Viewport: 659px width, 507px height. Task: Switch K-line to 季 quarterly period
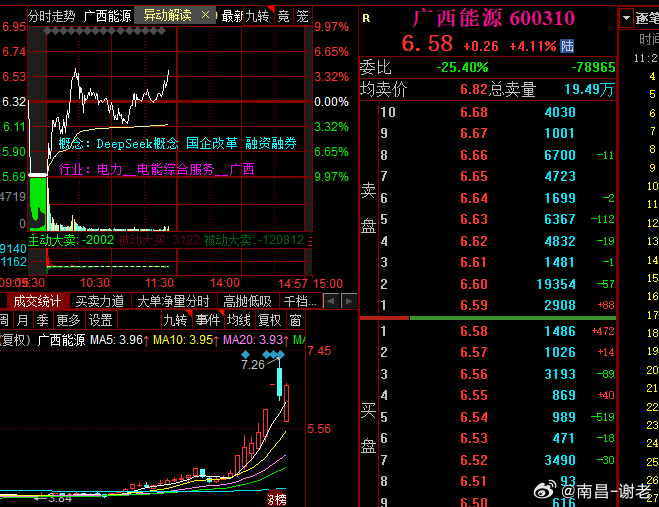[42, 320]
